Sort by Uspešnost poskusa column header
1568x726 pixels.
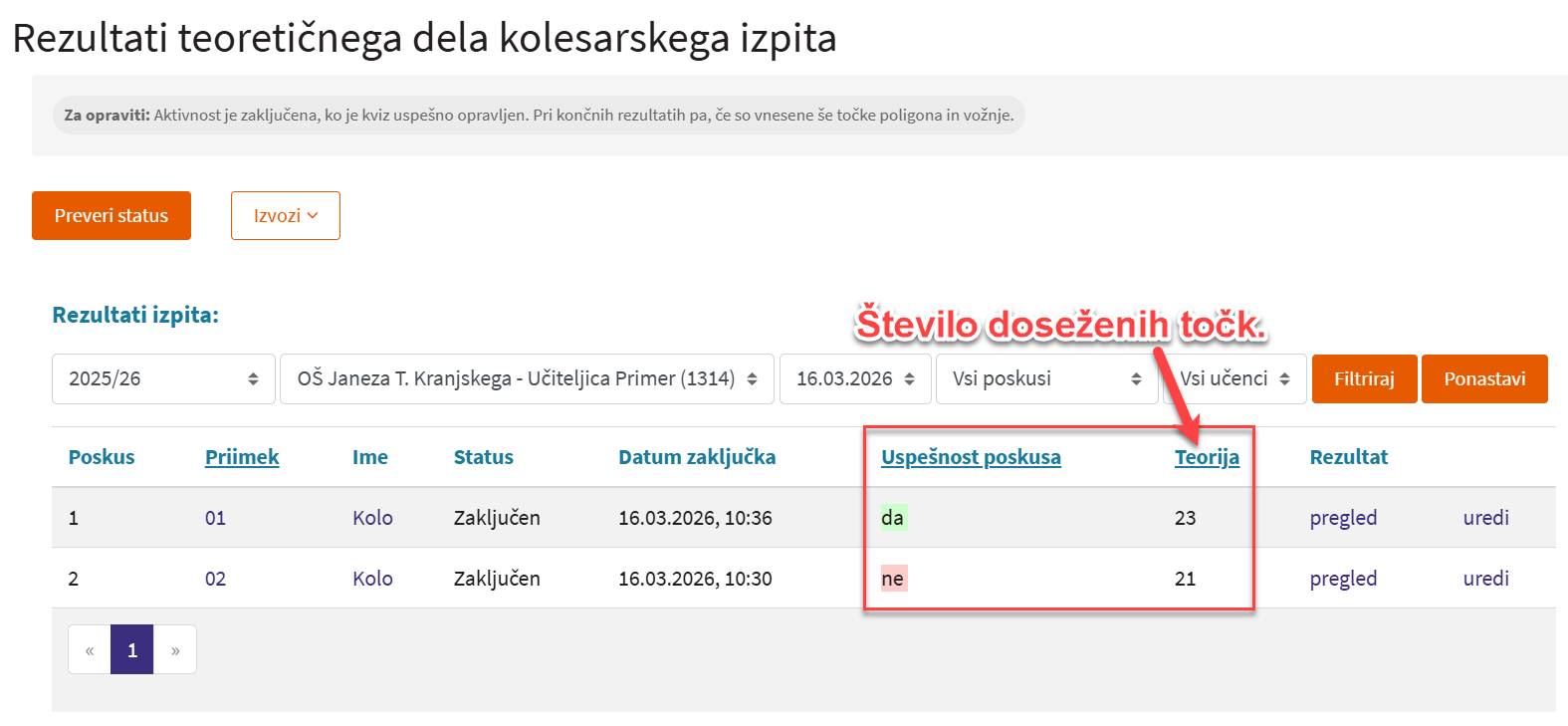tap(971, 457)
